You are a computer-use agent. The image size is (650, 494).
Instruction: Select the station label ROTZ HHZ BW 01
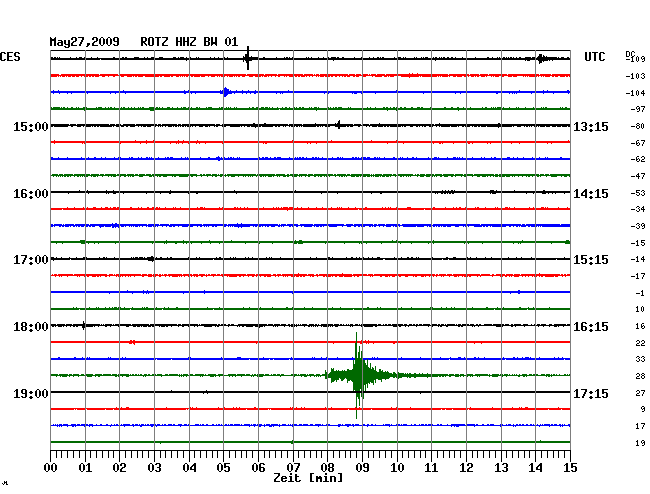[x=189, y=42]
